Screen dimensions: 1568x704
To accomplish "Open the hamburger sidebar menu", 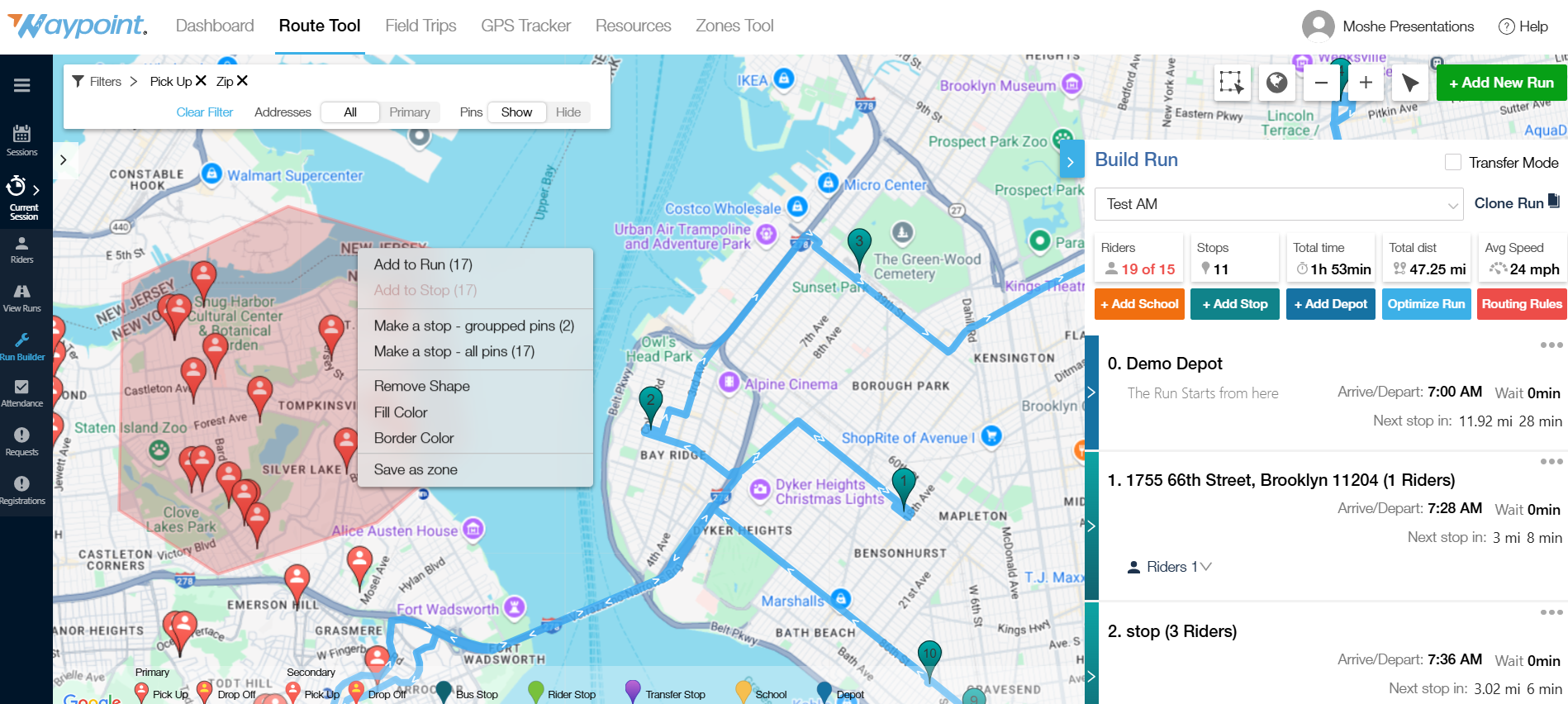I will click(x=22, y=85).
